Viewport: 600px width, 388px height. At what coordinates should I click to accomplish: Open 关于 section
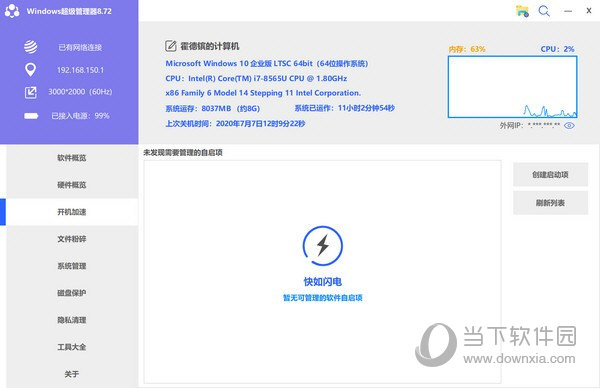[x=72, y=374]
